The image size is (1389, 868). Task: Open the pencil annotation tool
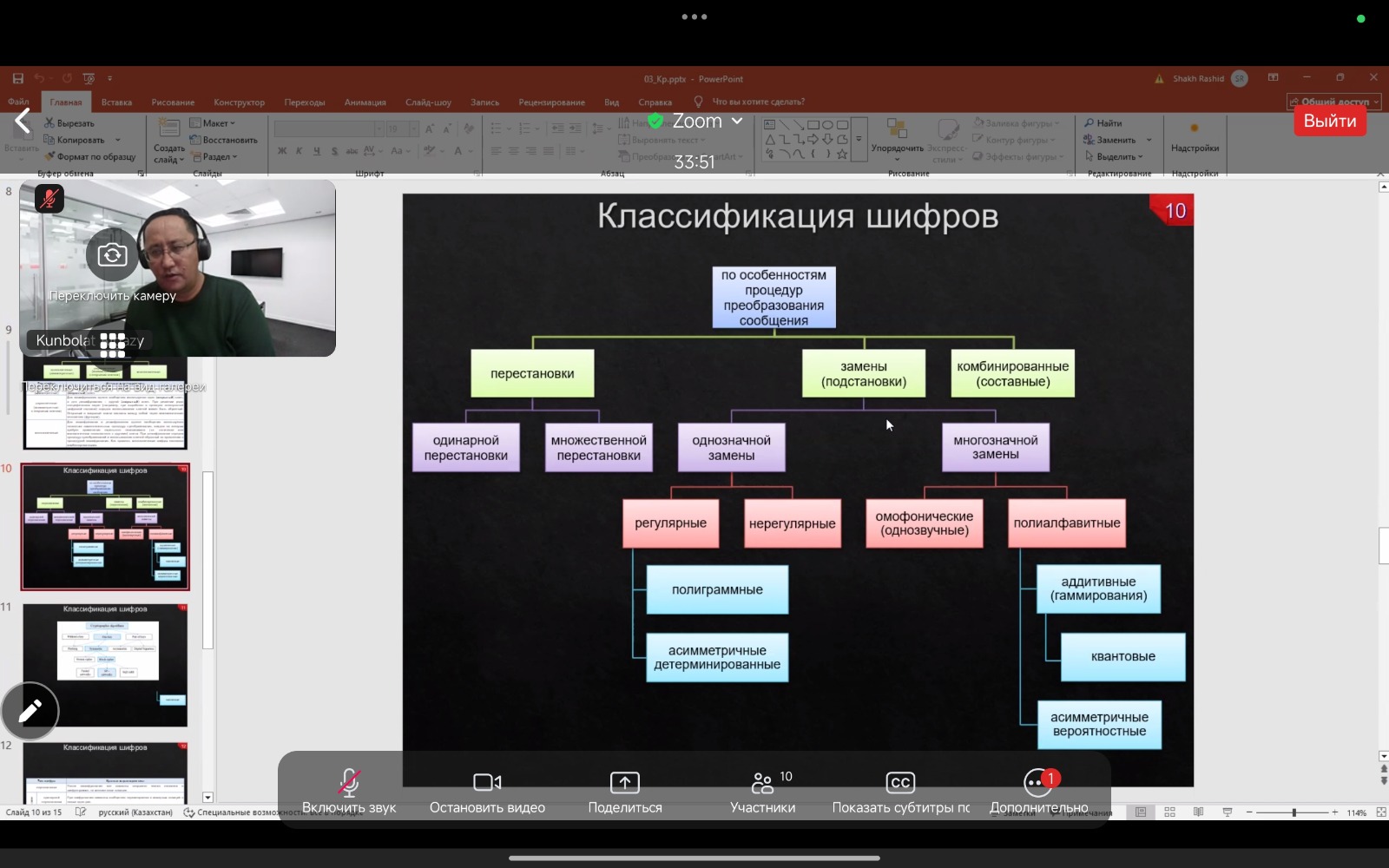30,711
